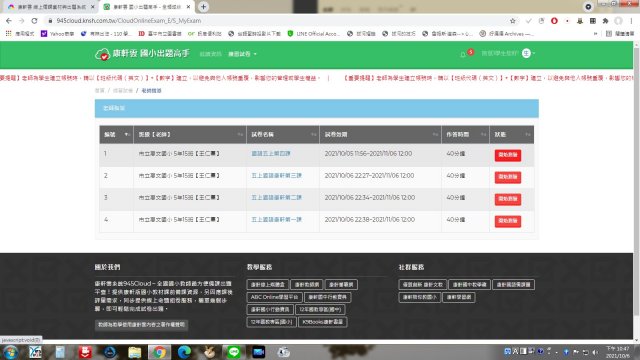
Task: Open the dropdown menu in the green navigation bar
Action: point(242,54)
